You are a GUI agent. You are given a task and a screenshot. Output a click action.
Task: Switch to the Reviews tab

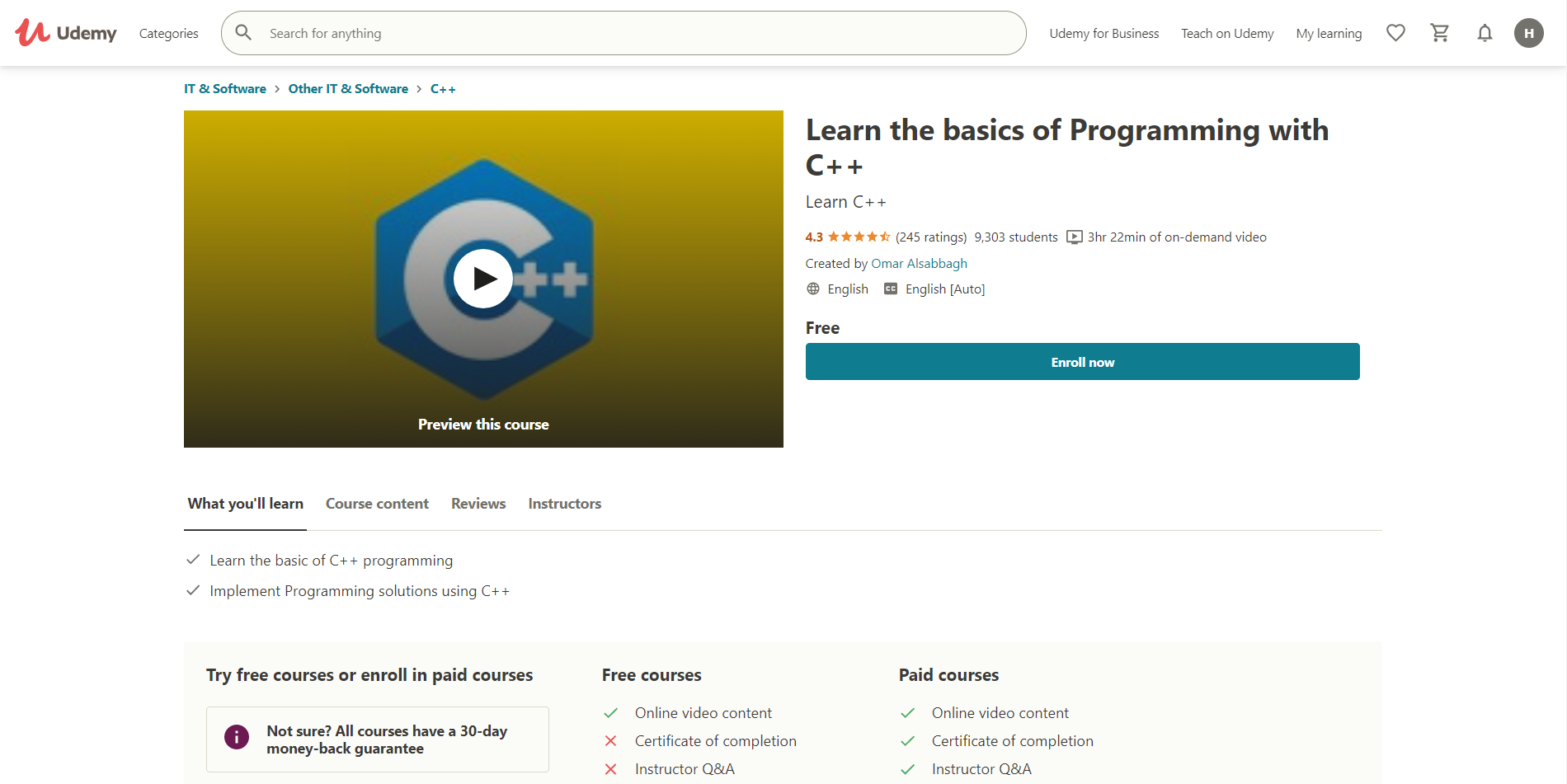coord(478,504)
